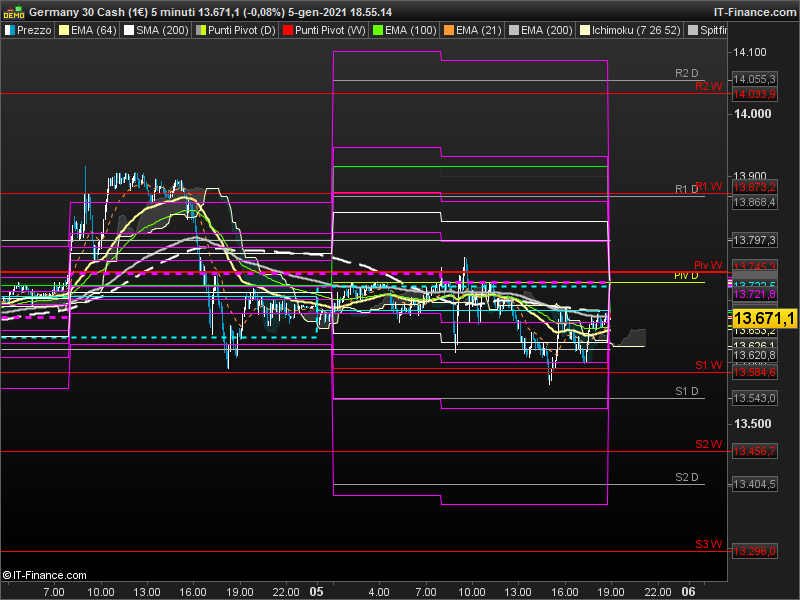Click the yellow EMA (64) swatch
This screenshot has height=600, width=800.
[64, 30]
